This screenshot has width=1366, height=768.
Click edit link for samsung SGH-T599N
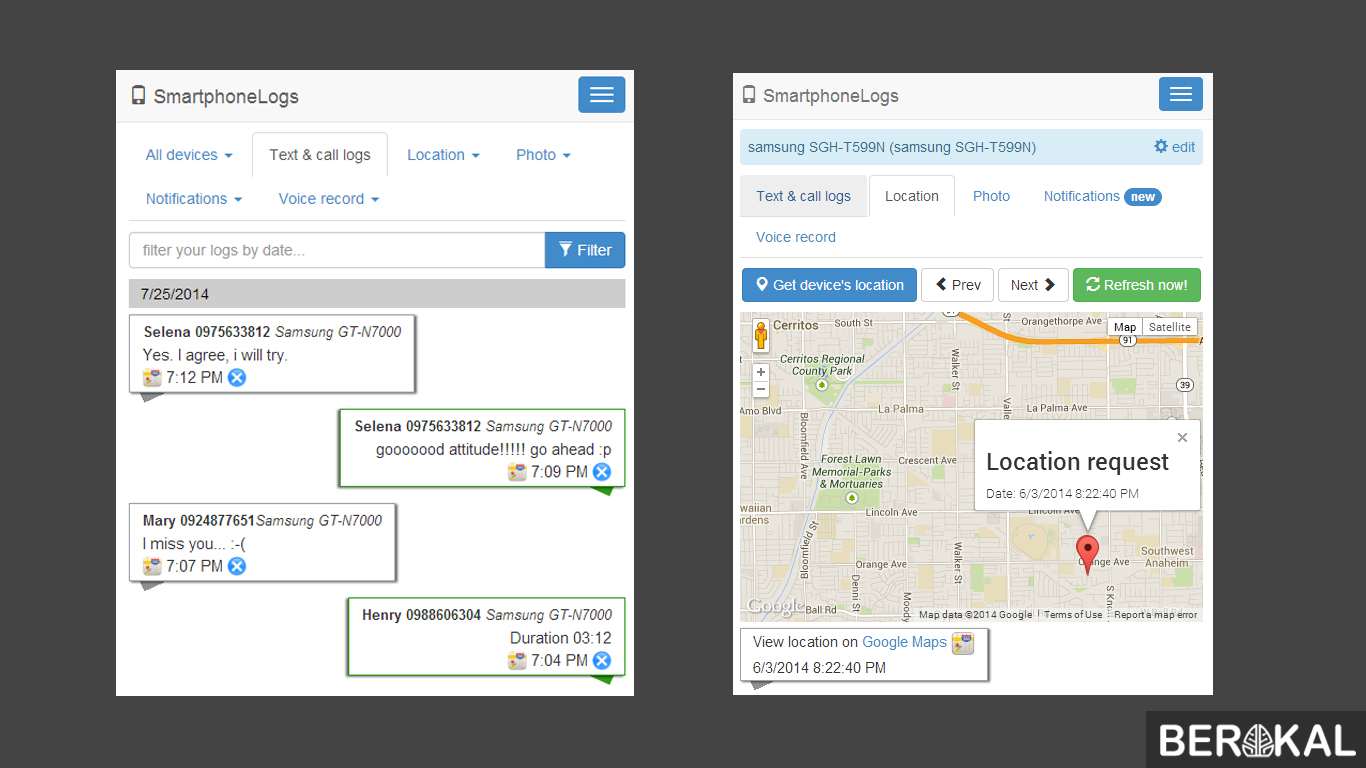(1183, 147)
